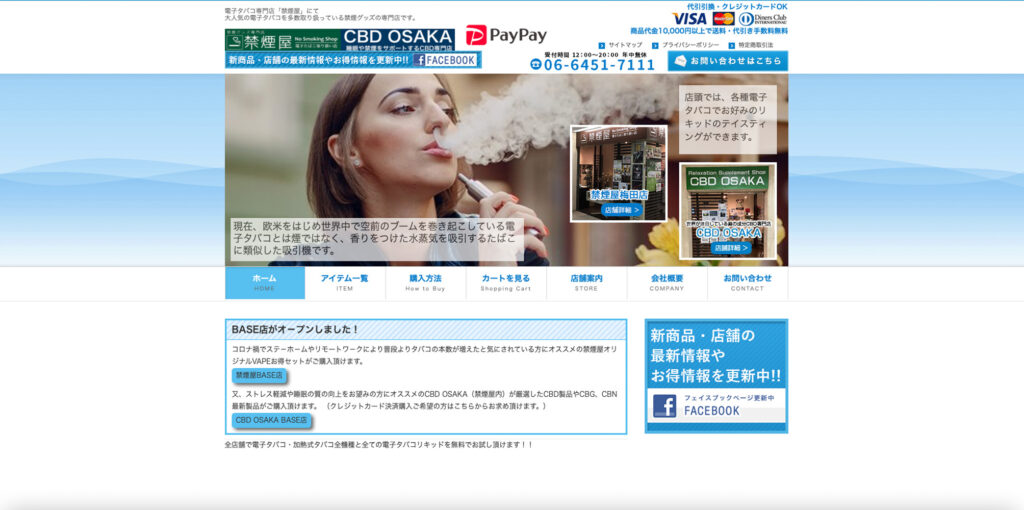This screenshot has width=1024, height=510.
Task: Click the Diners Club logo
Action: 762,19
